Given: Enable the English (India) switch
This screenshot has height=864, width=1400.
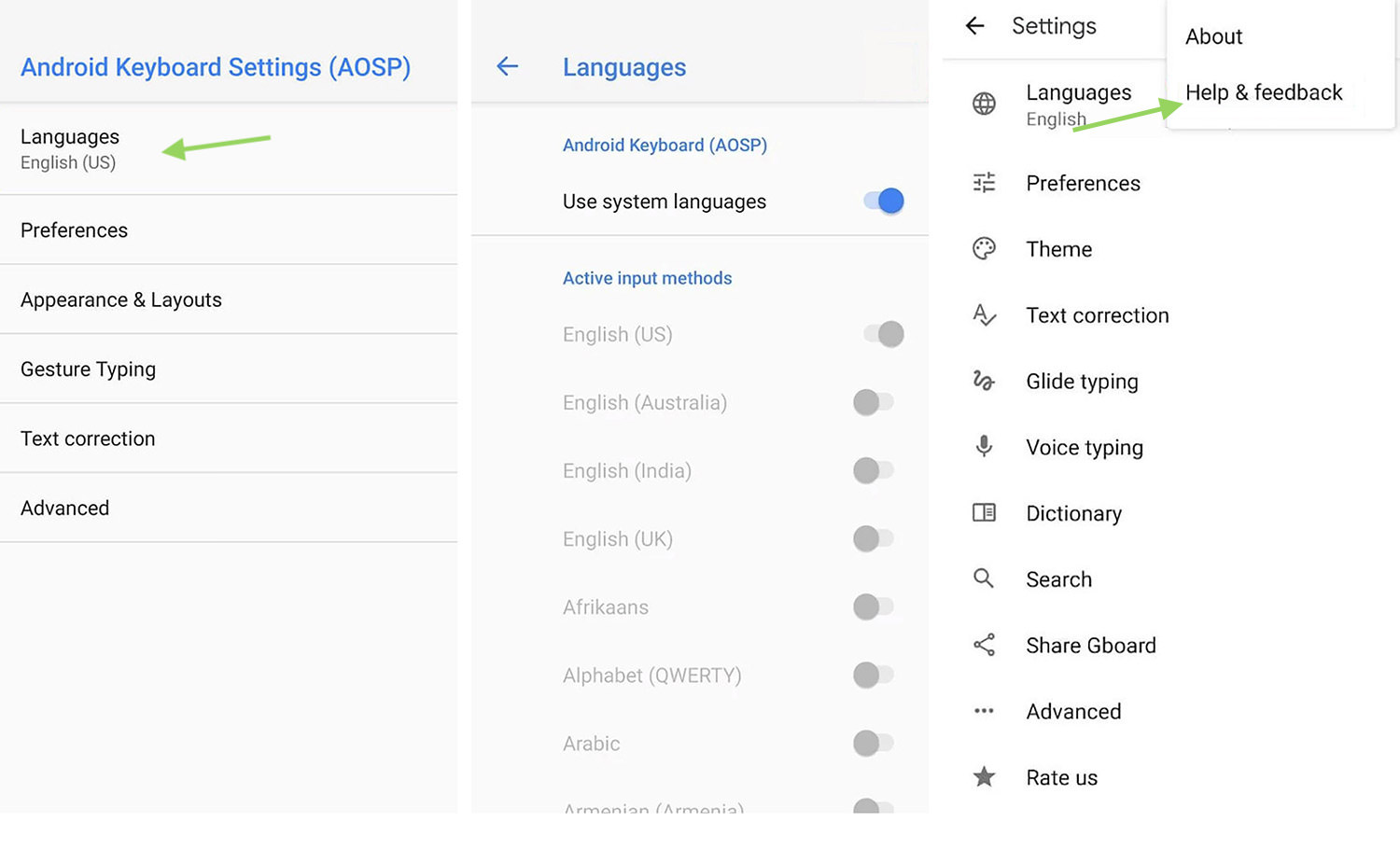Looking at the screenshot, I should (x=874, y=470).
